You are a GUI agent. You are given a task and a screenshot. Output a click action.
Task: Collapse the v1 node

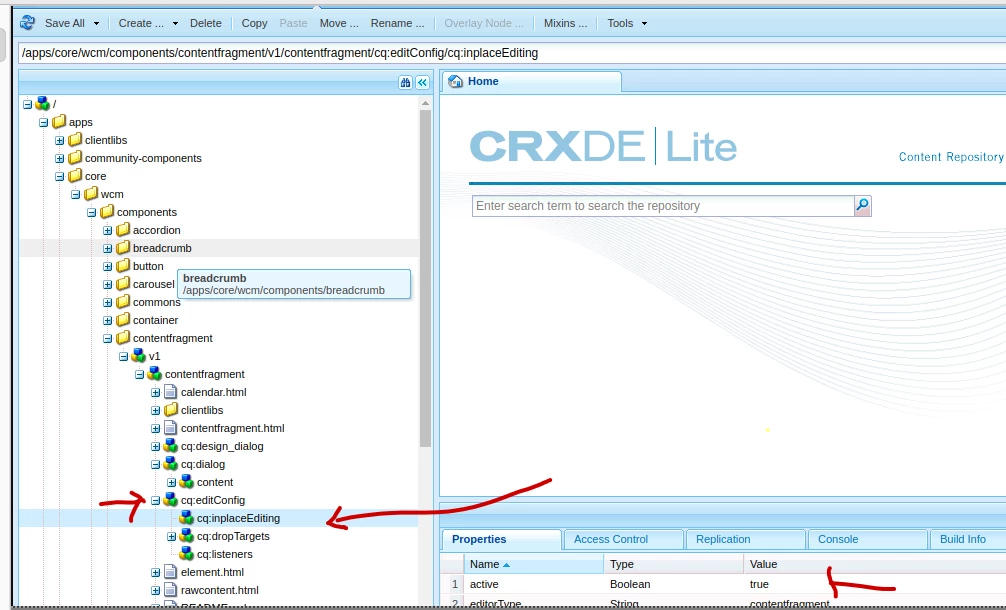pos(124,356)
